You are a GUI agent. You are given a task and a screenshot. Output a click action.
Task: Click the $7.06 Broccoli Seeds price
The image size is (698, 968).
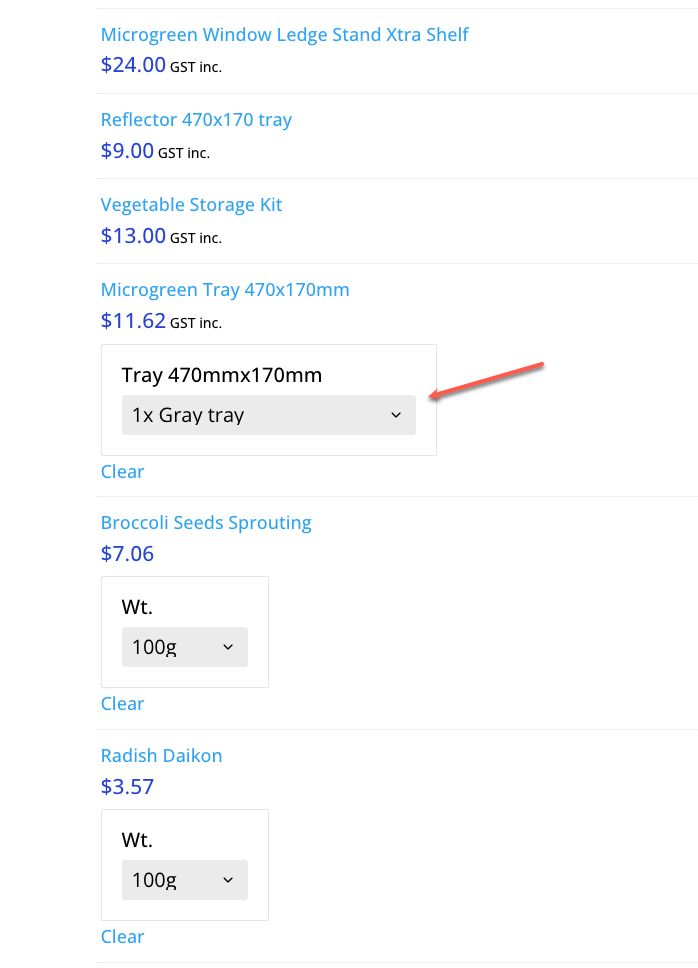127,554
